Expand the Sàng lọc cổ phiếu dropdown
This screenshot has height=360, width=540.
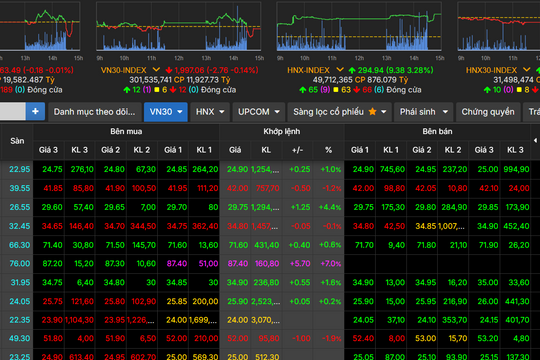[x=384, y=112]
